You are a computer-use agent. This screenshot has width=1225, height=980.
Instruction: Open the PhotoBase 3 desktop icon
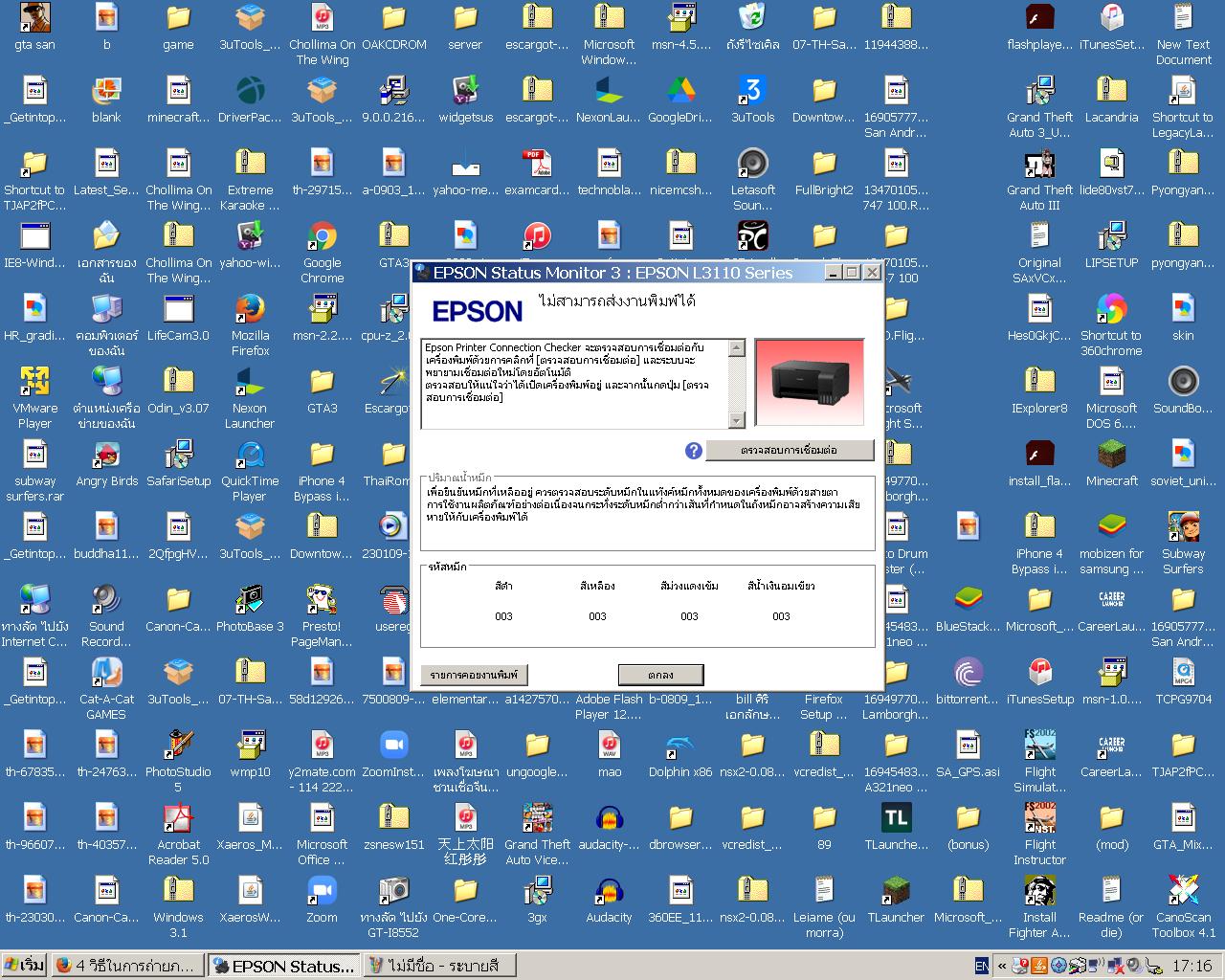click(250, 609)
